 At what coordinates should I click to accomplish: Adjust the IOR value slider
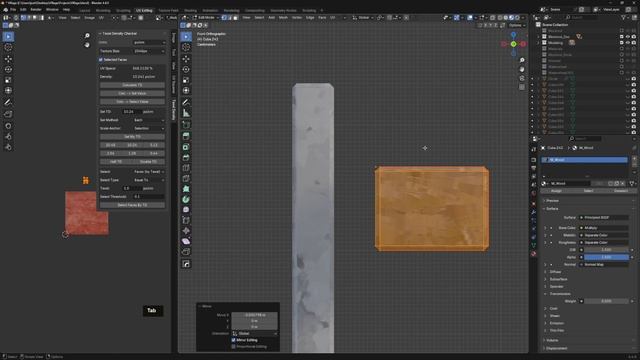pos(606,250)
